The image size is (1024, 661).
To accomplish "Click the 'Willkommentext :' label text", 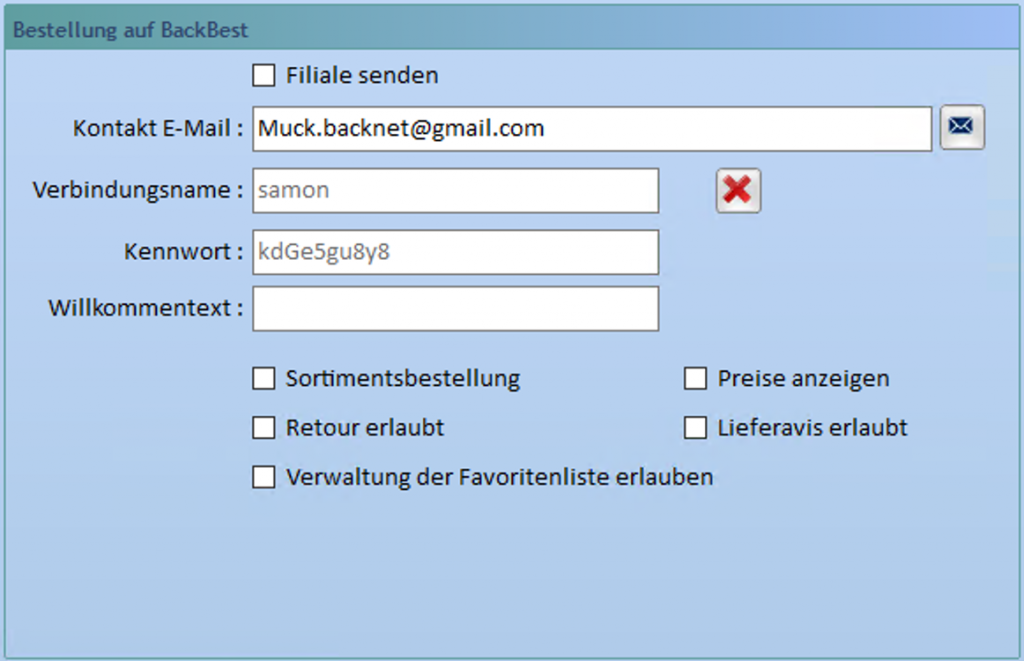I will (146, 308).
